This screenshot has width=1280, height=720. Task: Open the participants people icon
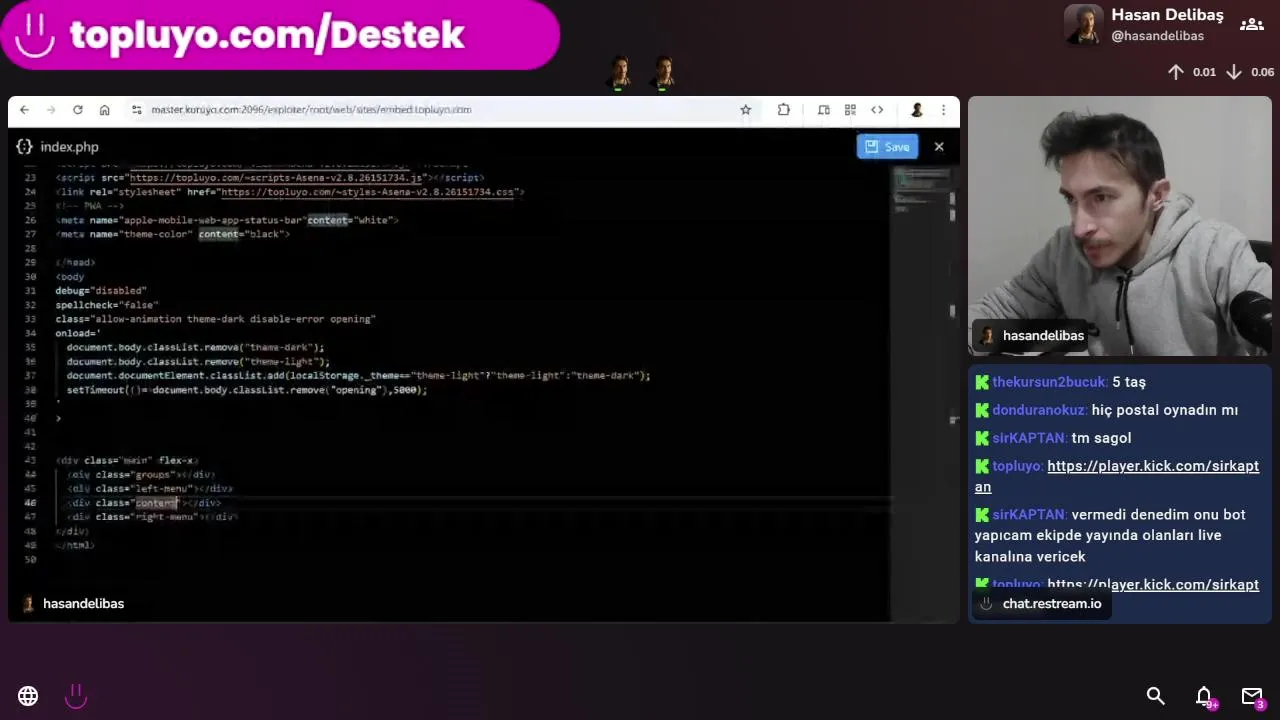(1251, 24)
